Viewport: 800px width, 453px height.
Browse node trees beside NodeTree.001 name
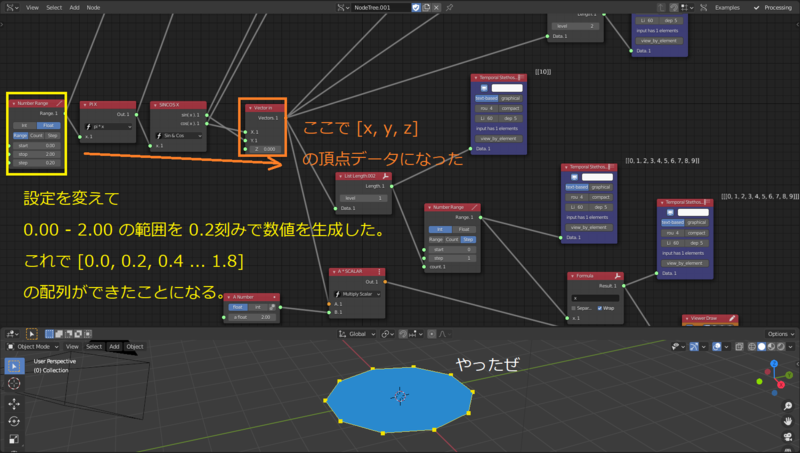pos(343,8)
